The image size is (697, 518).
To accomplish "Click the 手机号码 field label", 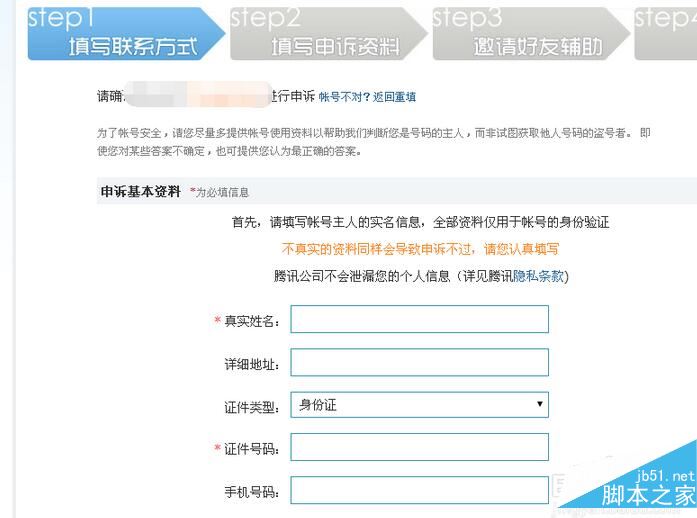I will point(252,492).
